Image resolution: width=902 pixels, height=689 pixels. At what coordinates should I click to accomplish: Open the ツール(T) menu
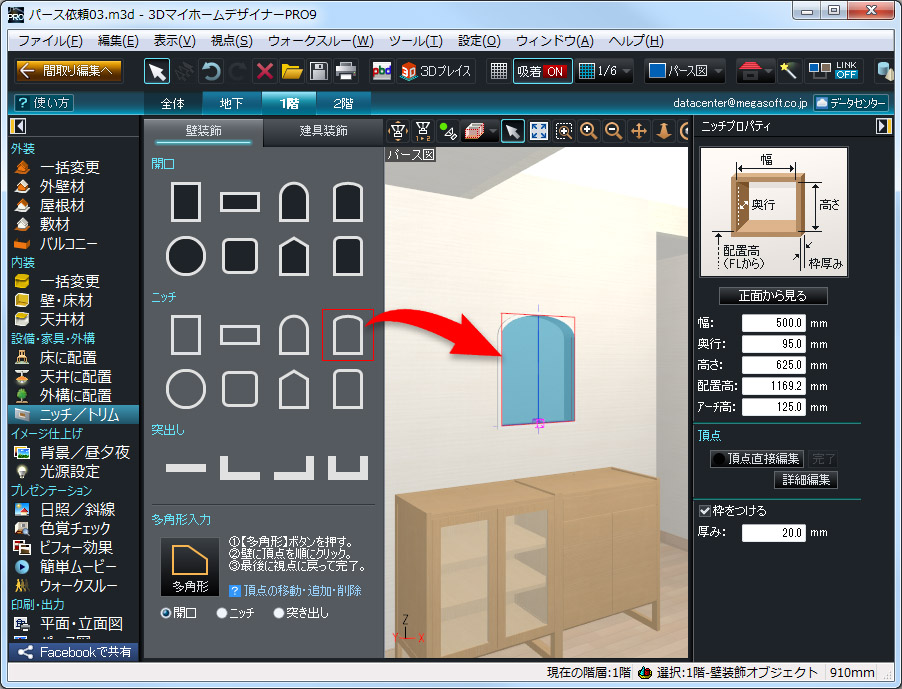tap(415, 41)
